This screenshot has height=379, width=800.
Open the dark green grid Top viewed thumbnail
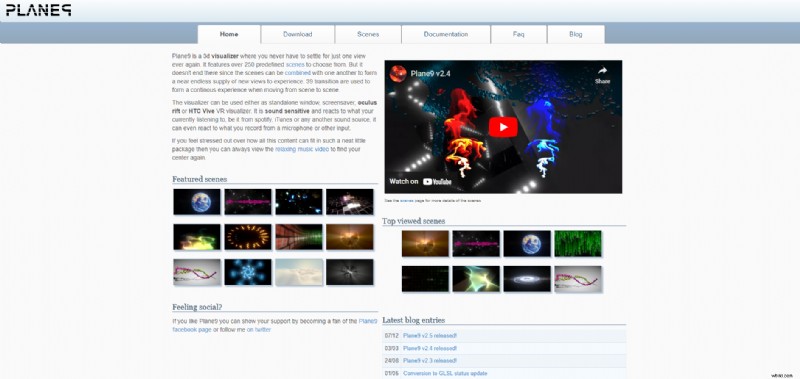point(426,279)
